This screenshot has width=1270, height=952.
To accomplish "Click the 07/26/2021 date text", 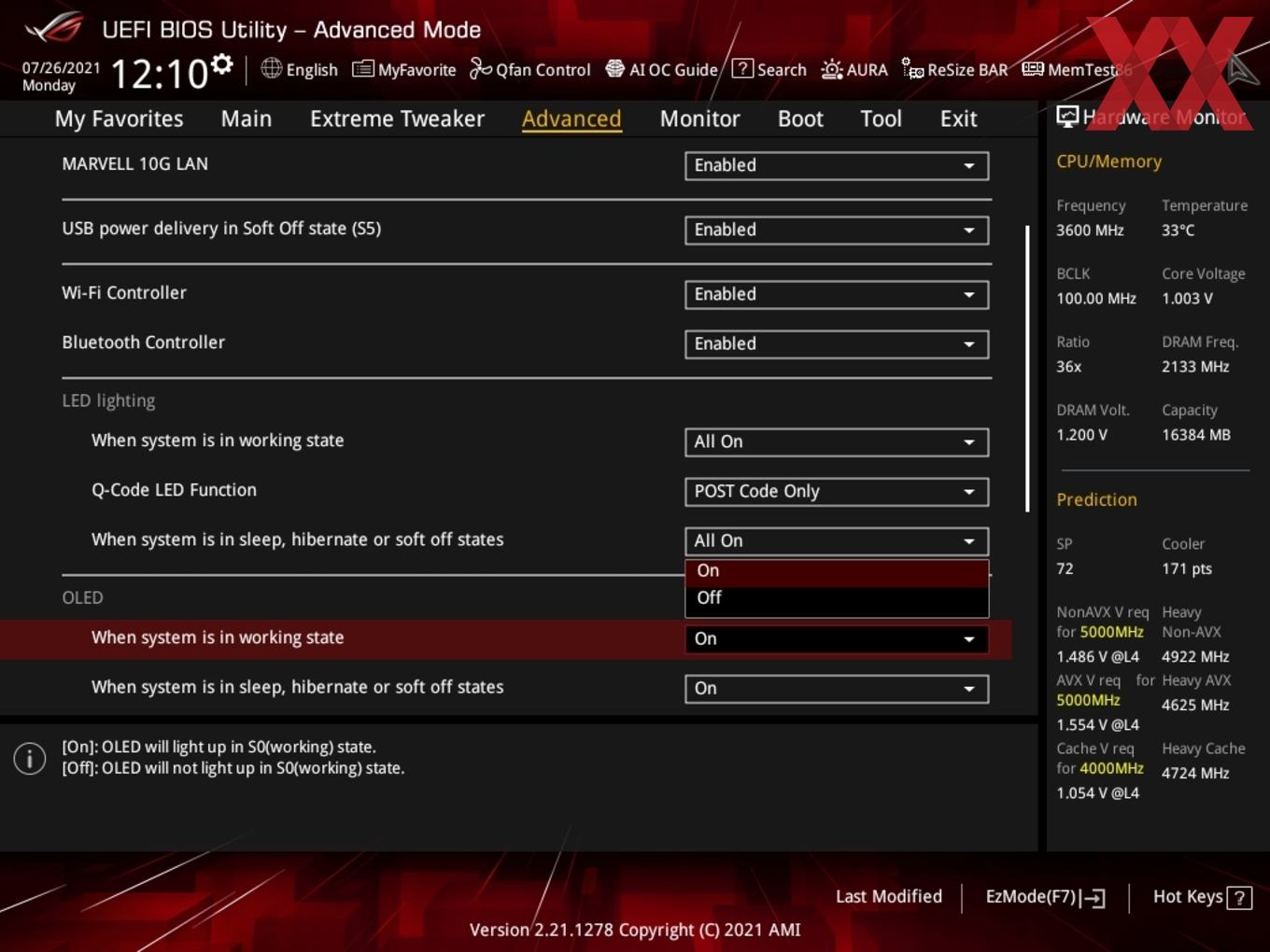I will click(61, 67).
